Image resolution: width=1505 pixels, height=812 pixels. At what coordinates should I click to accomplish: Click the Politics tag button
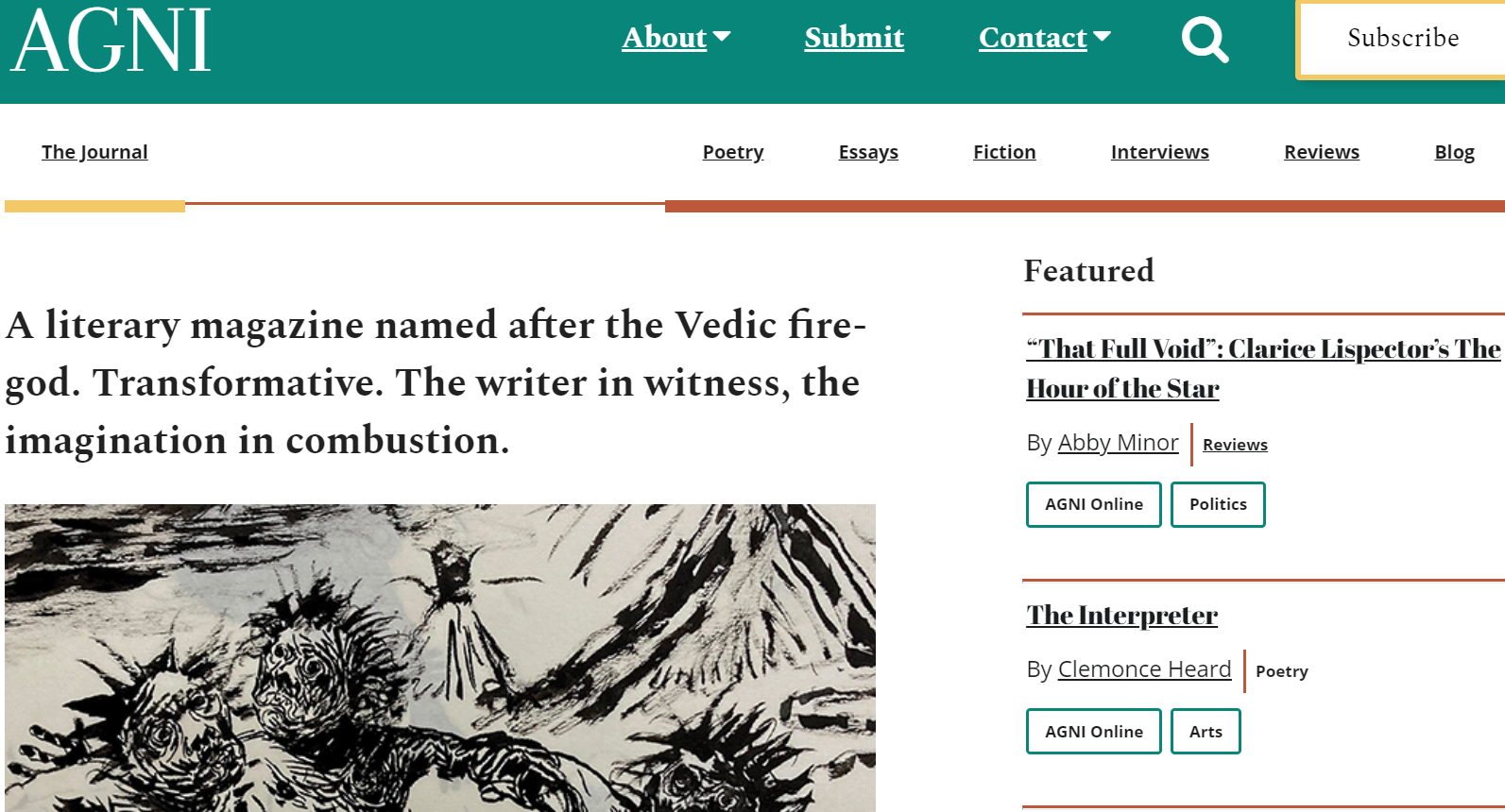click(x=1218, y=504)
